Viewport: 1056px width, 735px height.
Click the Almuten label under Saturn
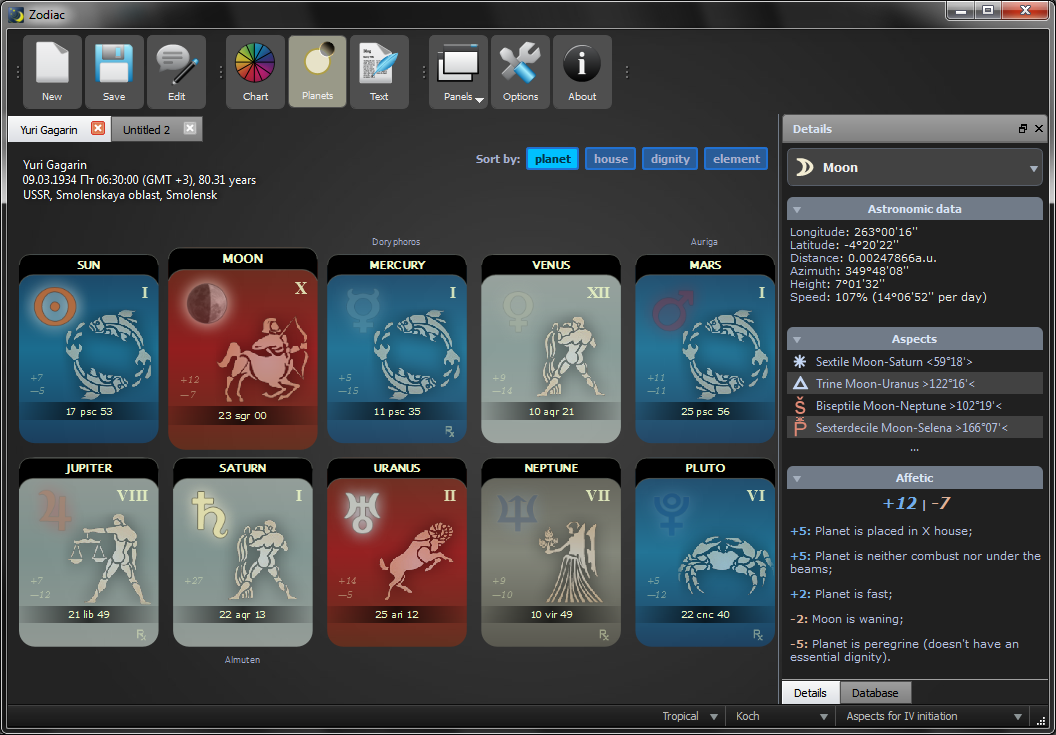click(x=242, y=660)
